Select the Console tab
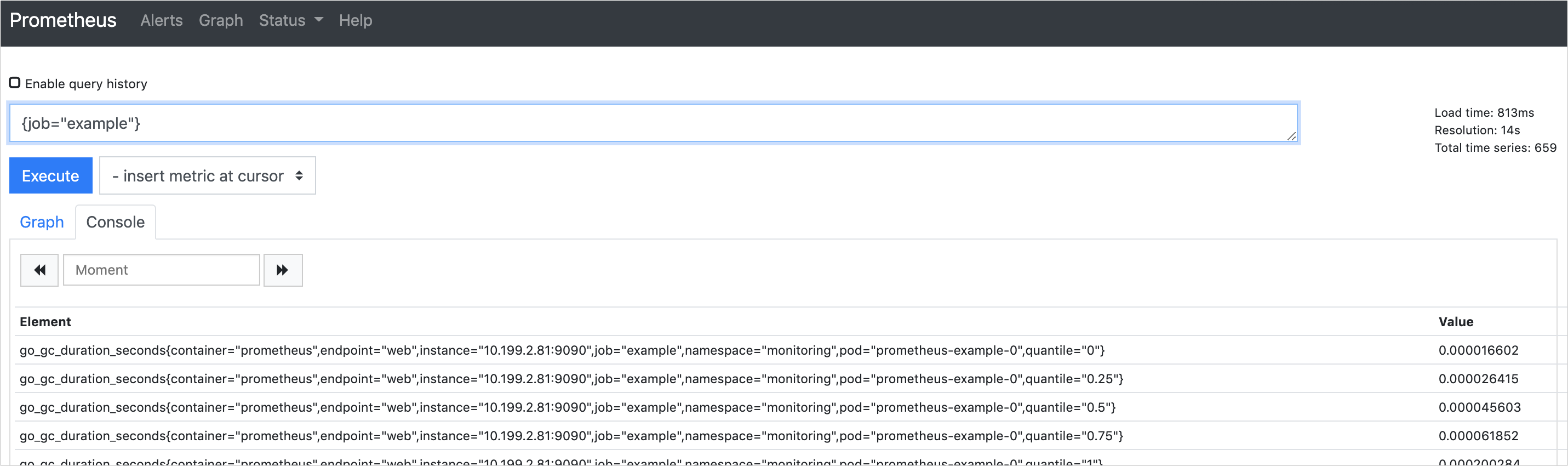The width and height of the screenshot is (1568, 466). [115, 223]
